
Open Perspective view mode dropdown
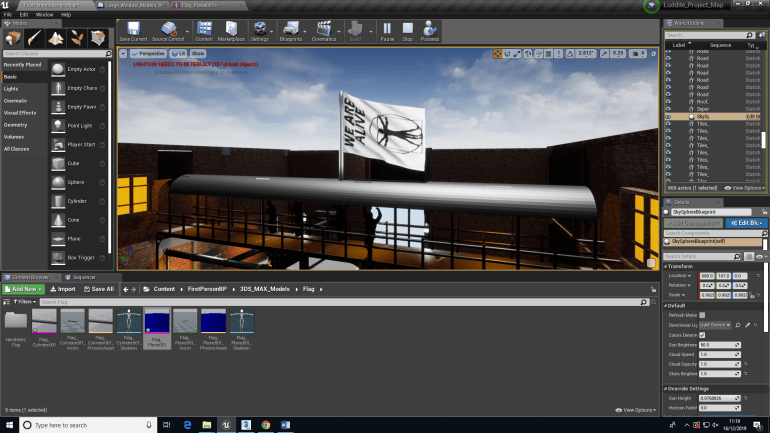coord(148,54)
